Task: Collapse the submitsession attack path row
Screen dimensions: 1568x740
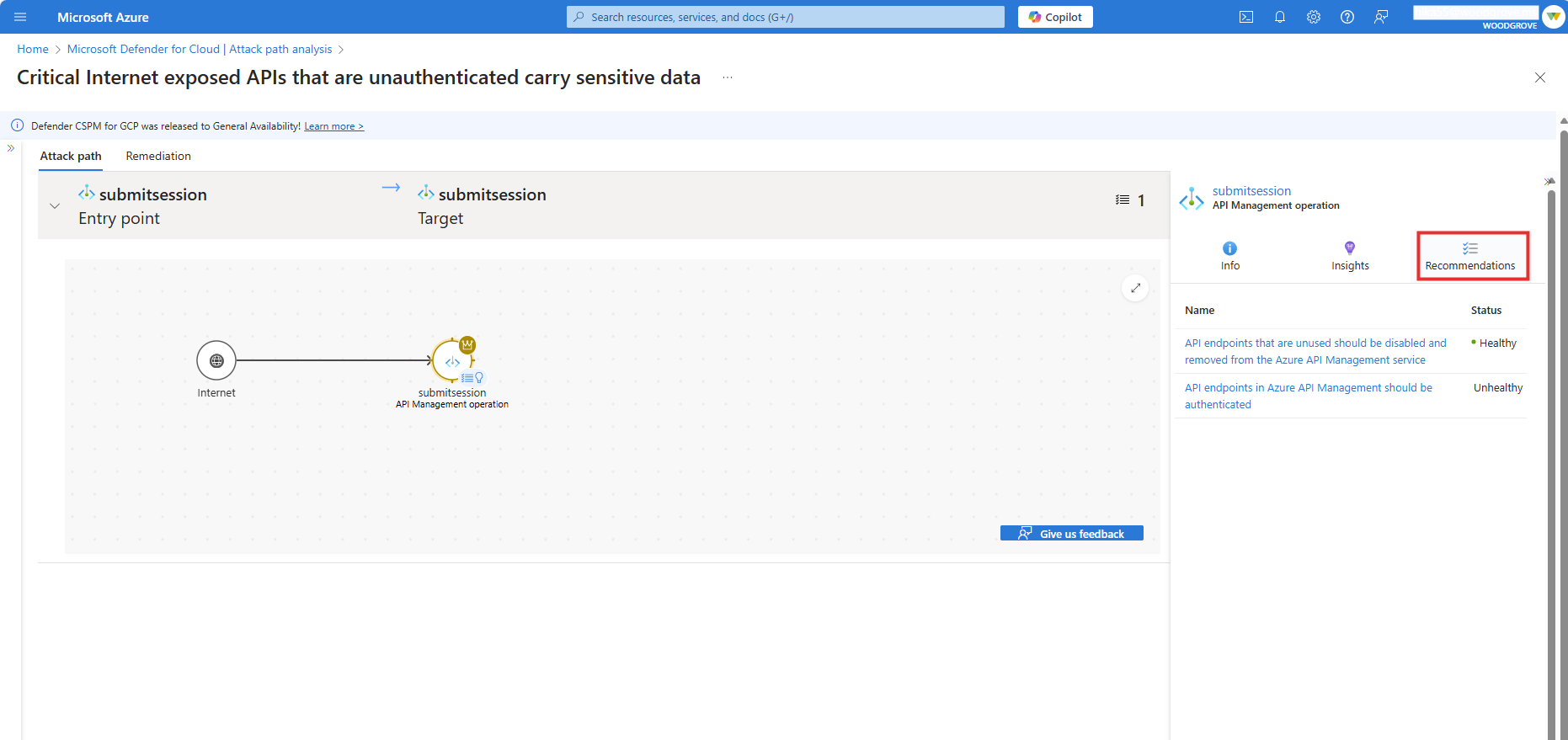Action: [55, 206]
